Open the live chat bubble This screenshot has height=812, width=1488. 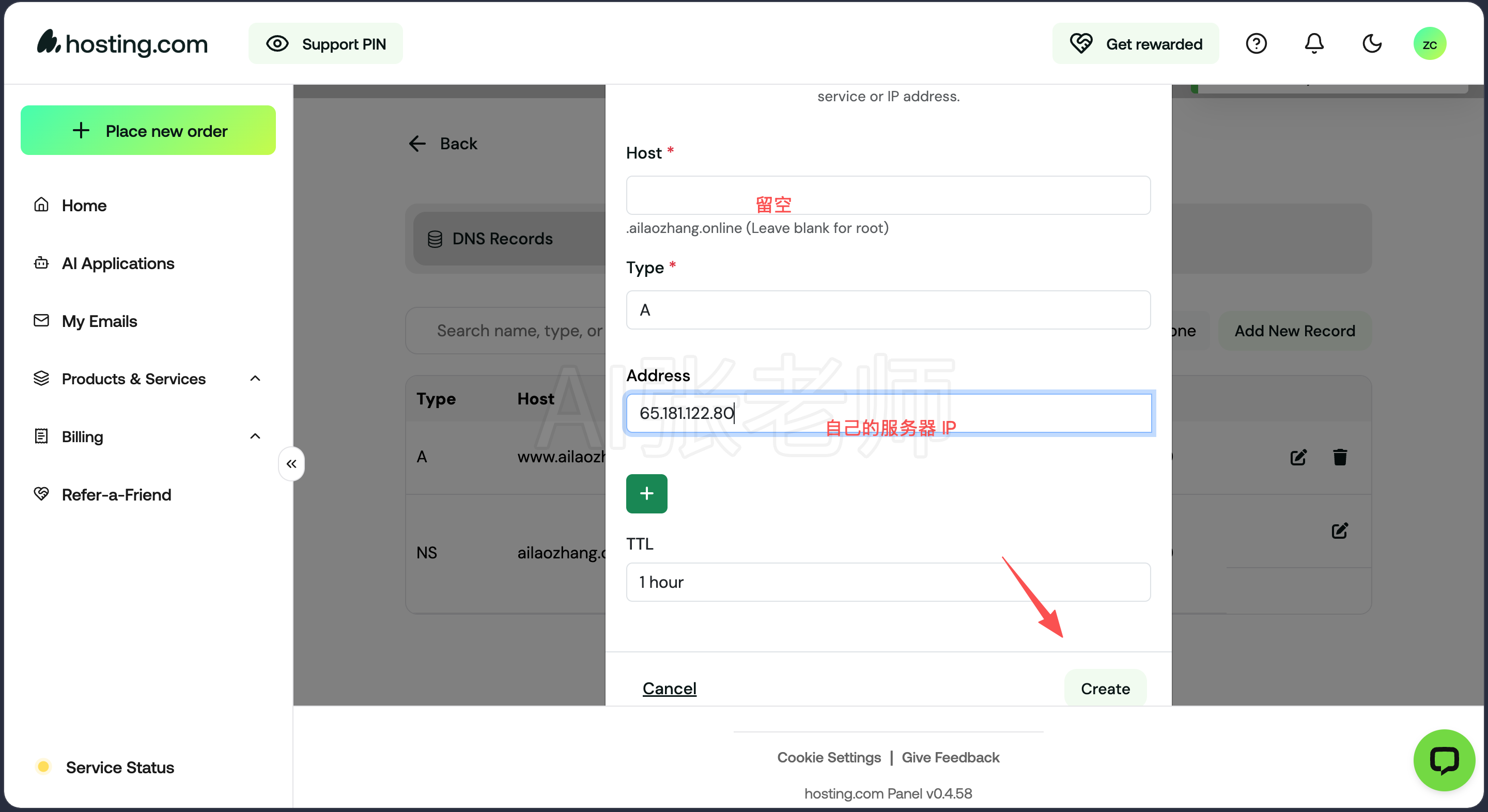click(x=1444, y=760)
